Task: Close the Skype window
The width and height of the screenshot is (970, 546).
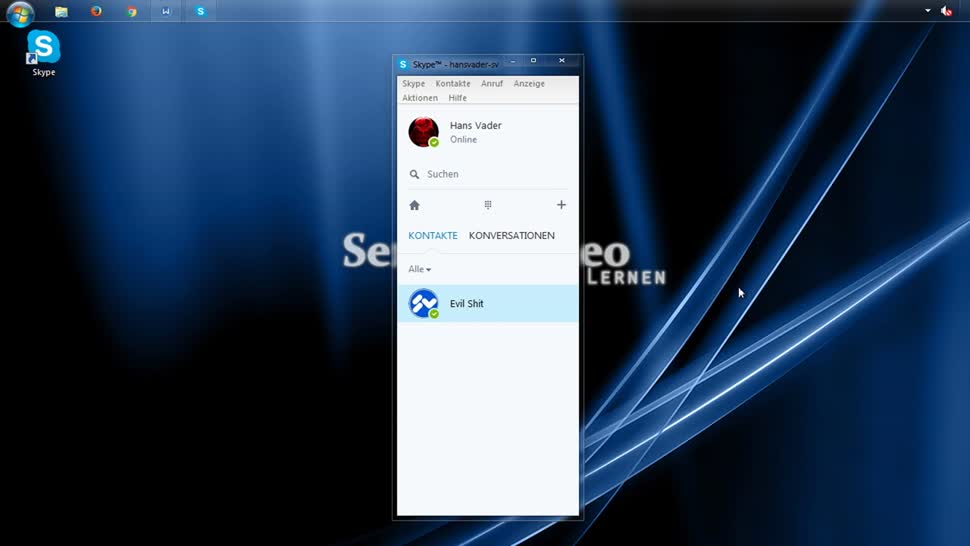Action: pyautogui.click(x=562, y=61)
